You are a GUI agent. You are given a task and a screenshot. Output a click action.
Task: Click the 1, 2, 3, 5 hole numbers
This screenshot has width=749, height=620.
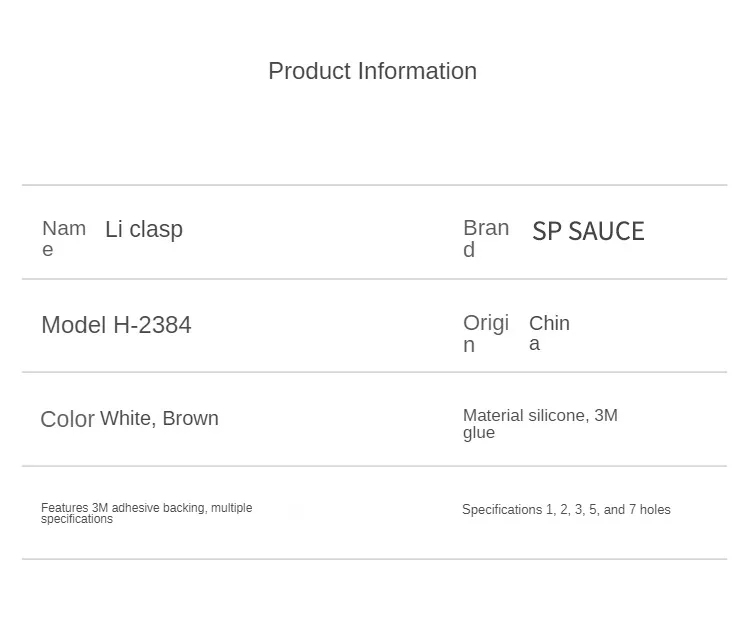(572, 510)
